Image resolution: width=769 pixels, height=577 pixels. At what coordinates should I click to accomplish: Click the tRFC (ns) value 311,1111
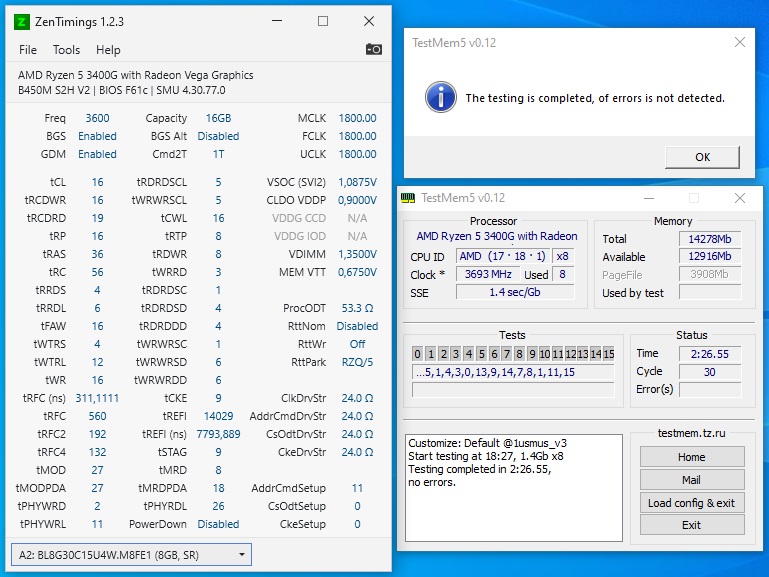click(x=97, y=398)
